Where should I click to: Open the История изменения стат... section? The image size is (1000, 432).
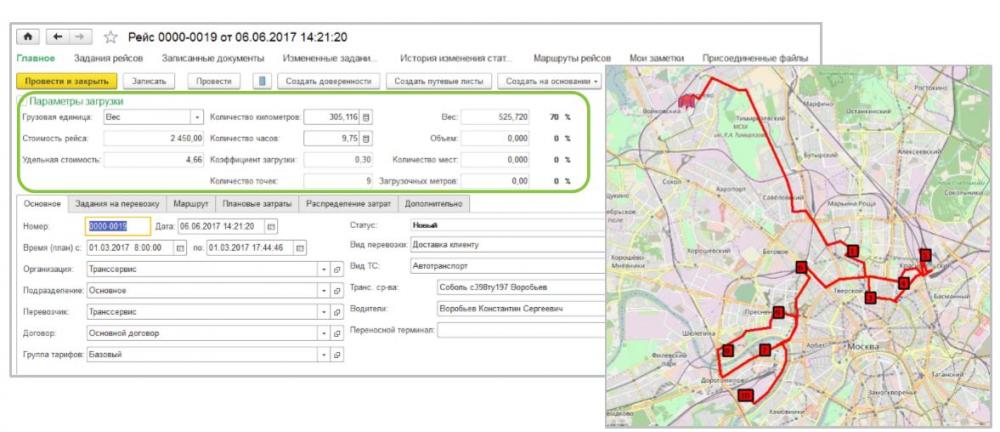pyautogui.click(x=456, y=58)
